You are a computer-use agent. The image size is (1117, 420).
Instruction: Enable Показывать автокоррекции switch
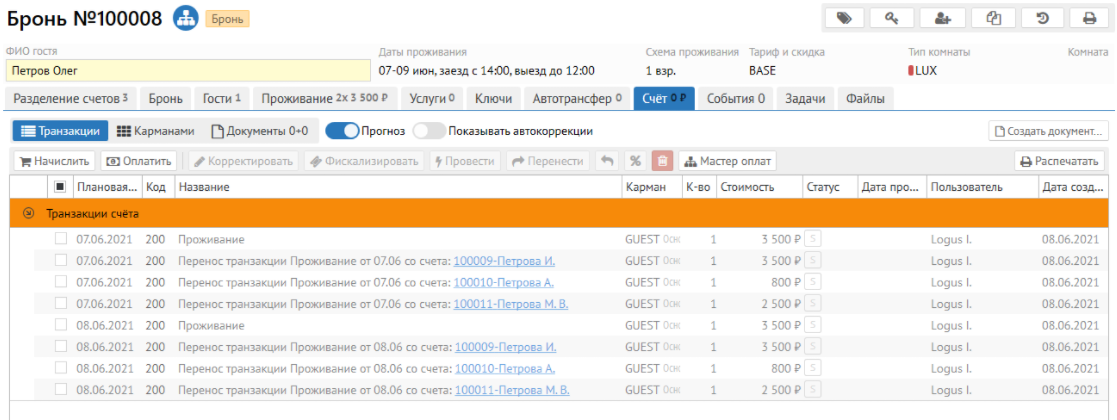click(x=429, y=131)
